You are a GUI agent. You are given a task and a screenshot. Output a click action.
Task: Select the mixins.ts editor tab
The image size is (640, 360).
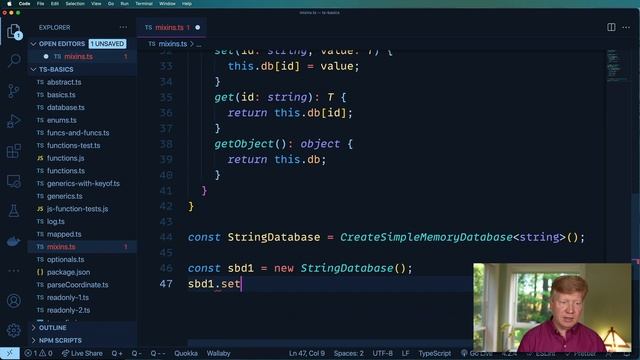[171, 27]
